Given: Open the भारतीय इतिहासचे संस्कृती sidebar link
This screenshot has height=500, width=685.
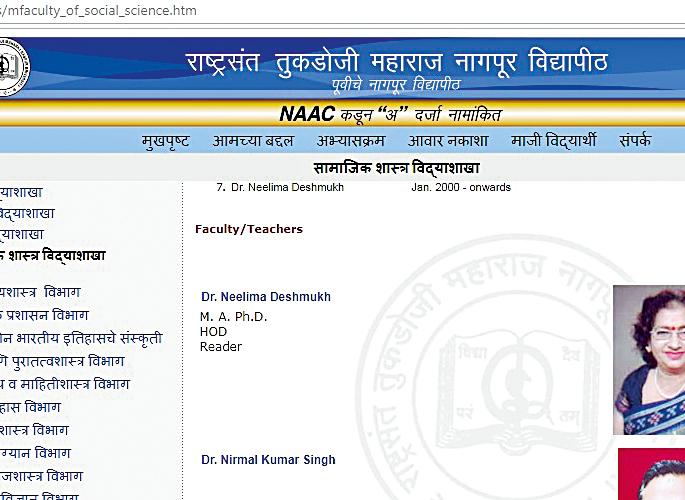Looking at the screenshot, I should click(x=81, y=338).
